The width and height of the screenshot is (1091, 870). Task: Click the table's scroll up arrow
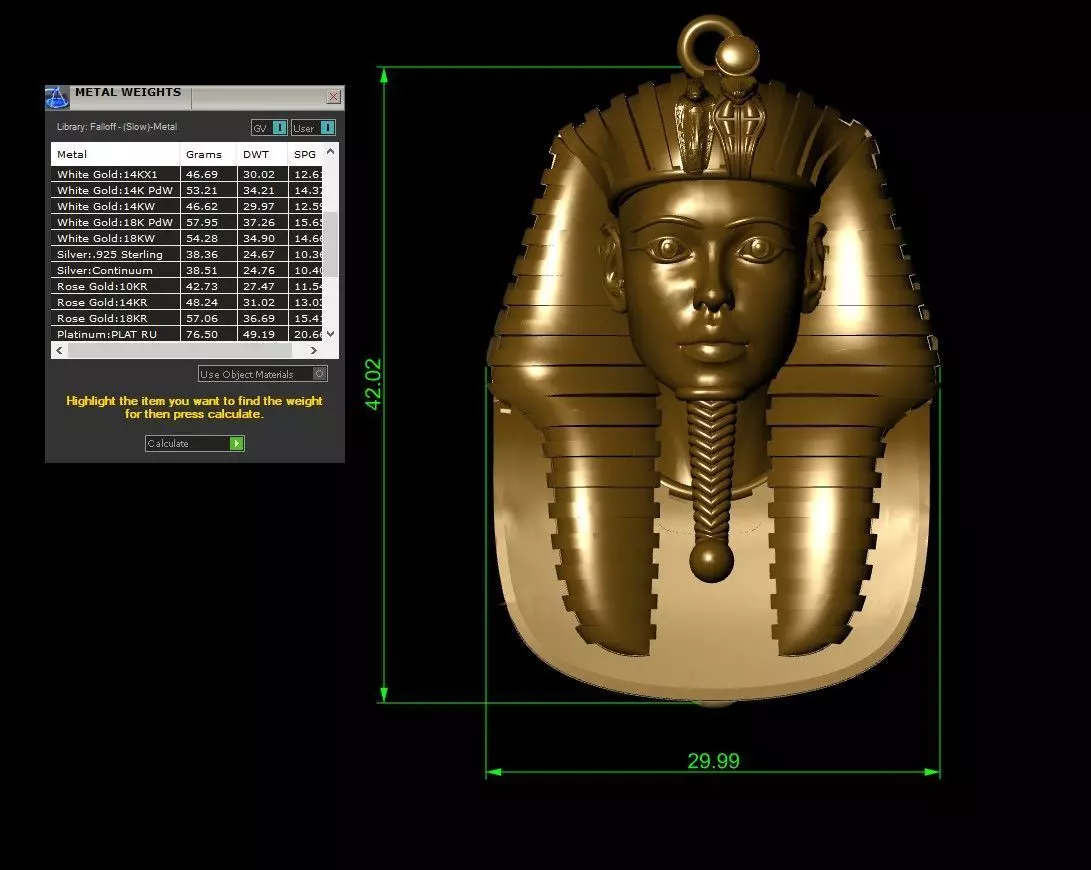point(331,151)
